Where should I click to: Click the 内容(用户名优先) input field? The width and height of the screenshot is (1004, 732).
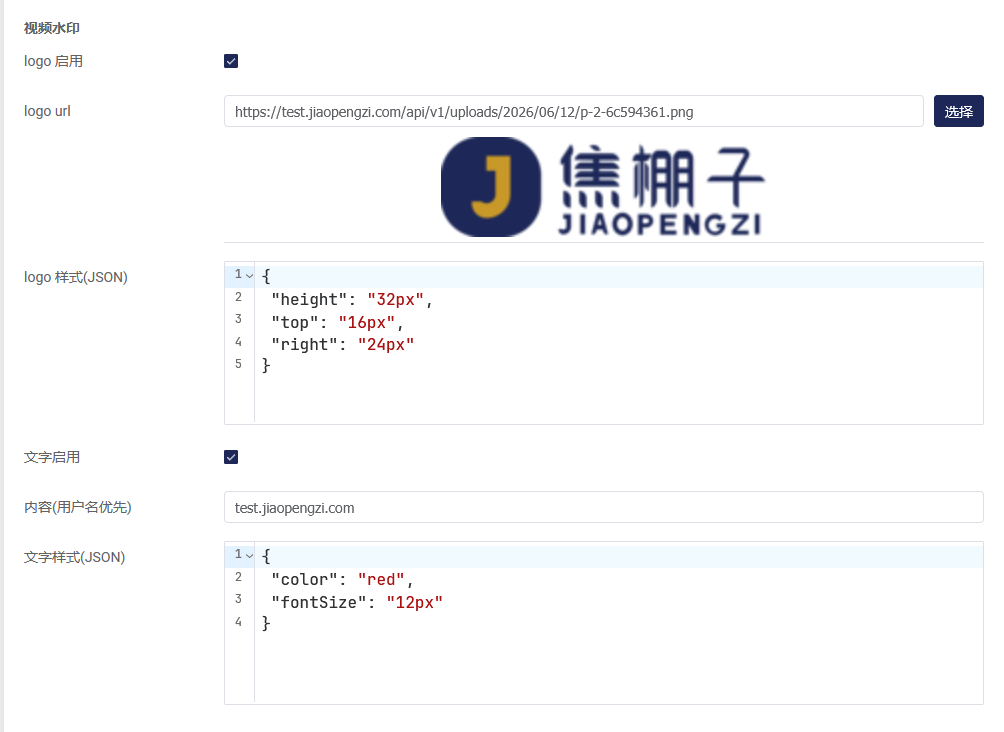pos(604,507)
